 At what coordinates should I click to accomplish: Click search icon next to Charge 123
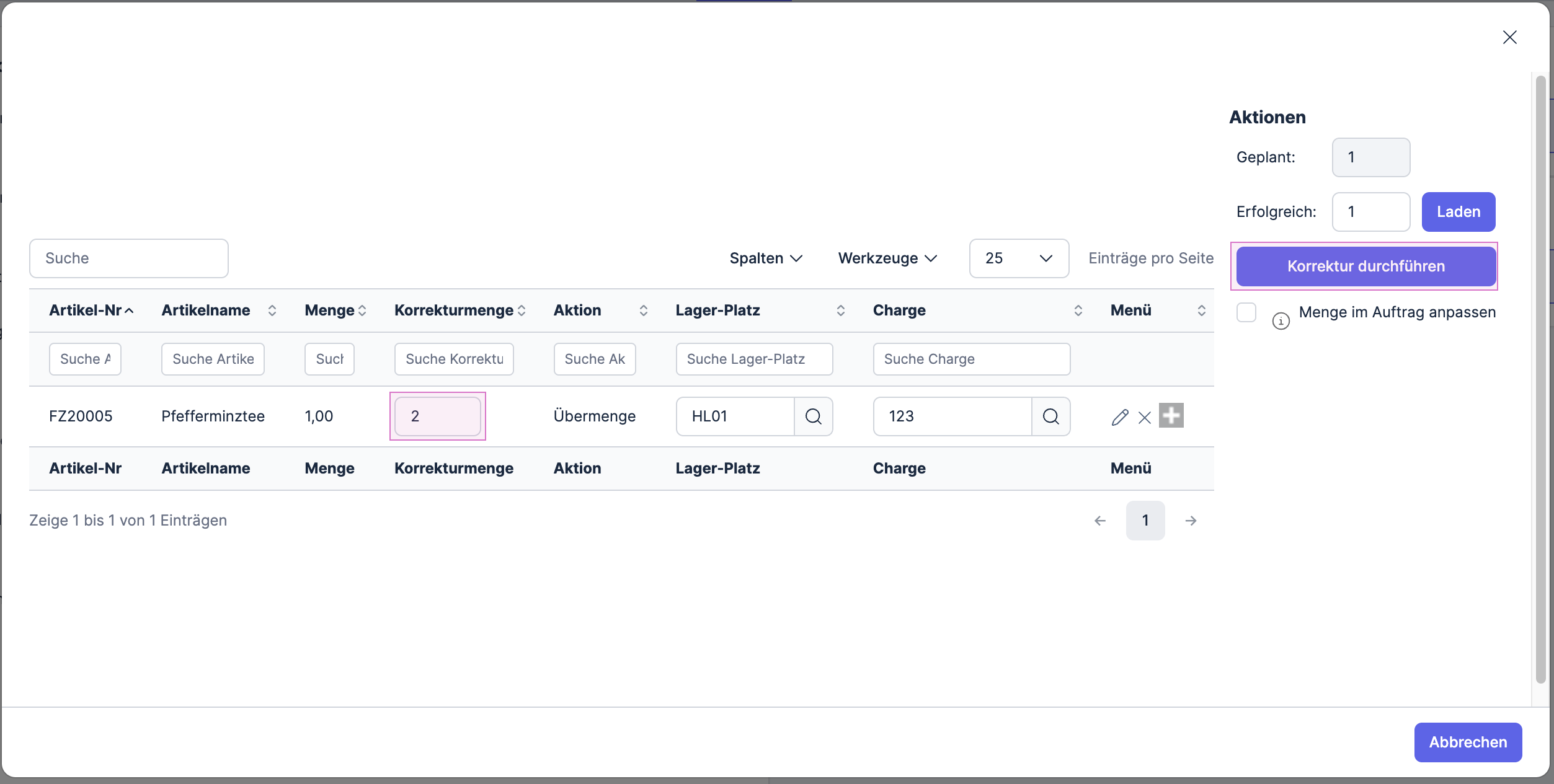point(1050,416)
